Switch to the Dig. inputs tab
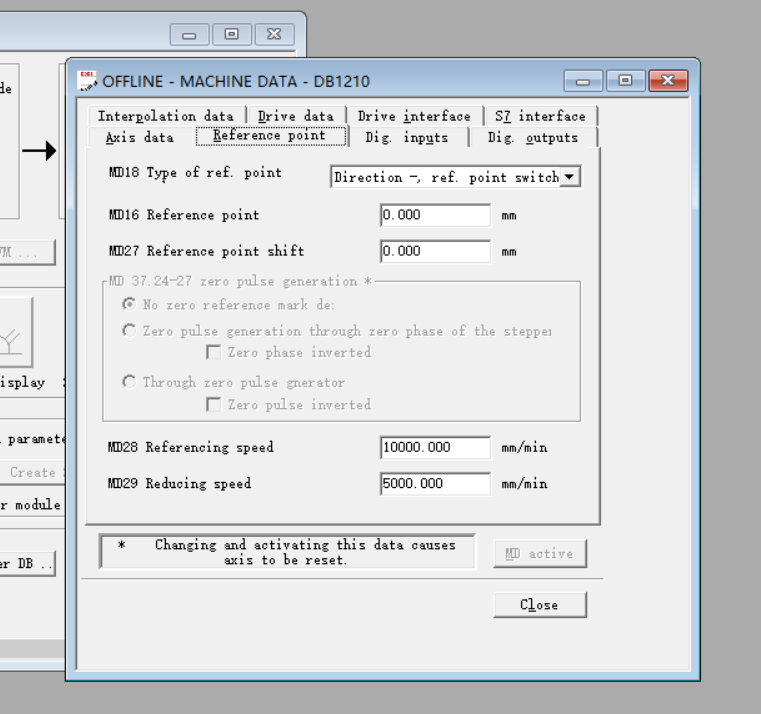This screenshot has height=714, width=761. coord(406,138)
